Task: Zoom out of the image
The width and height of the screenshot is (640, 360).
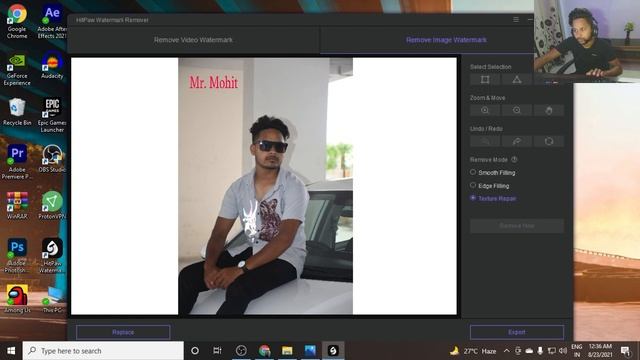Action: pos(517,110)
